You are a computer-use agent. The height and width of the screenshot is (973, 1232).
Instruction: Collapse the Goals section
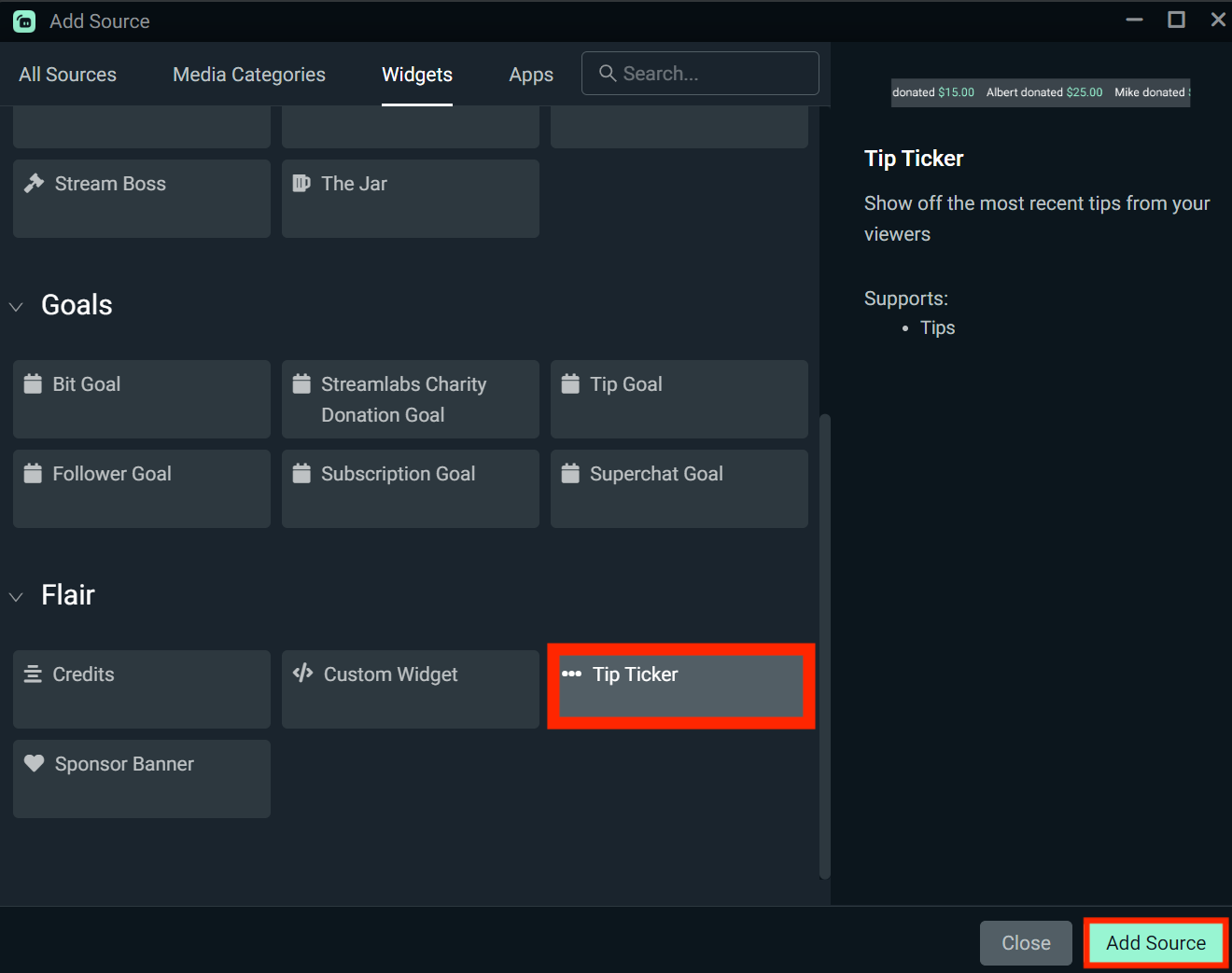pos(15,306)
